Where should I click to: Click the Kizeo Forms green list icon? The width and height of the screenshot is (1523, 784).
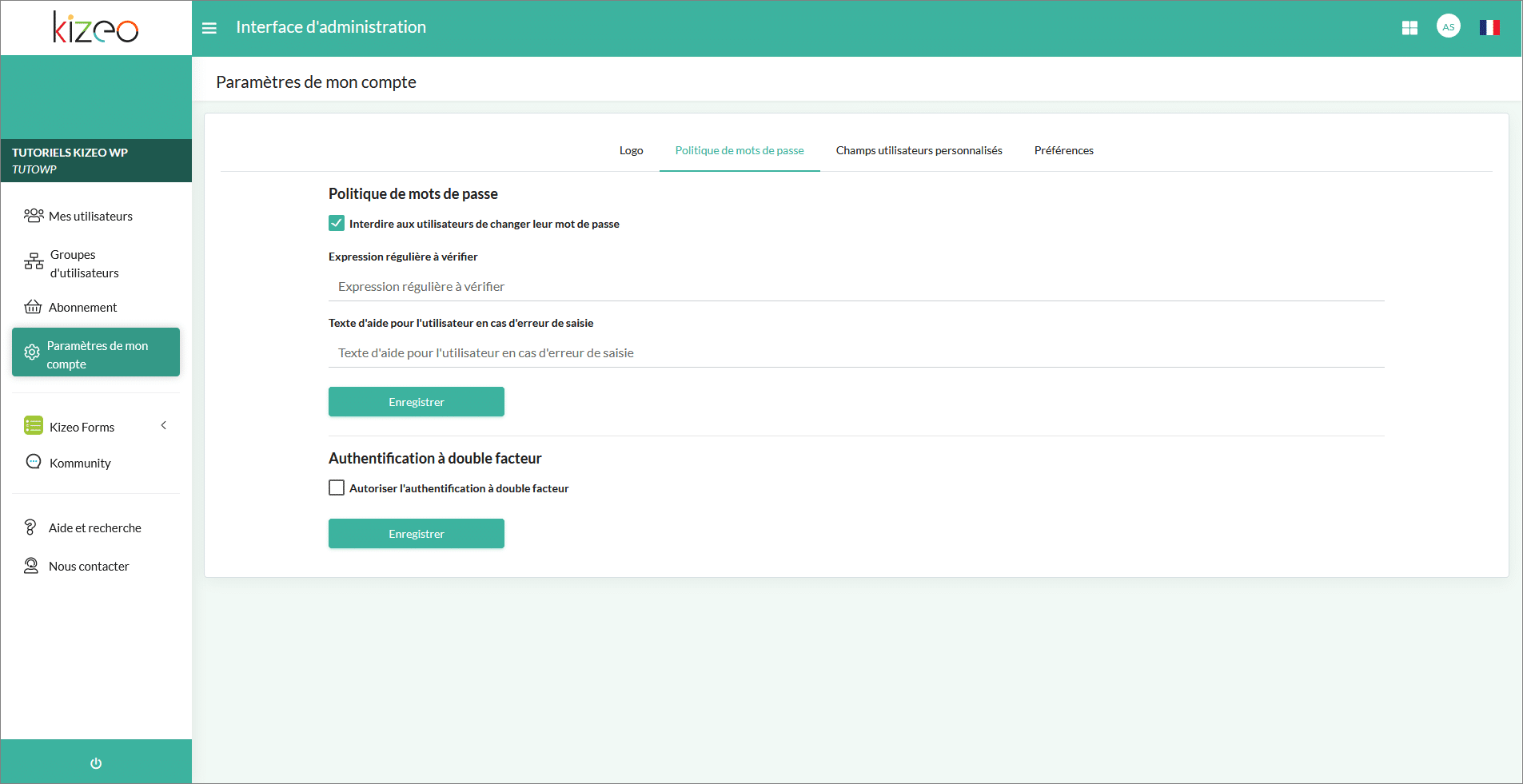point(34,425)
